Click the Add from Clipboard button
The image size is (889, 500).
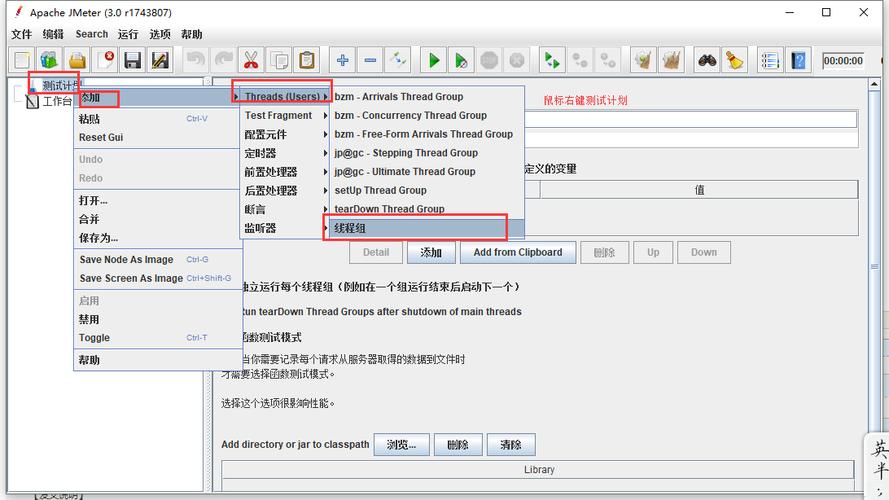point(518,253)
